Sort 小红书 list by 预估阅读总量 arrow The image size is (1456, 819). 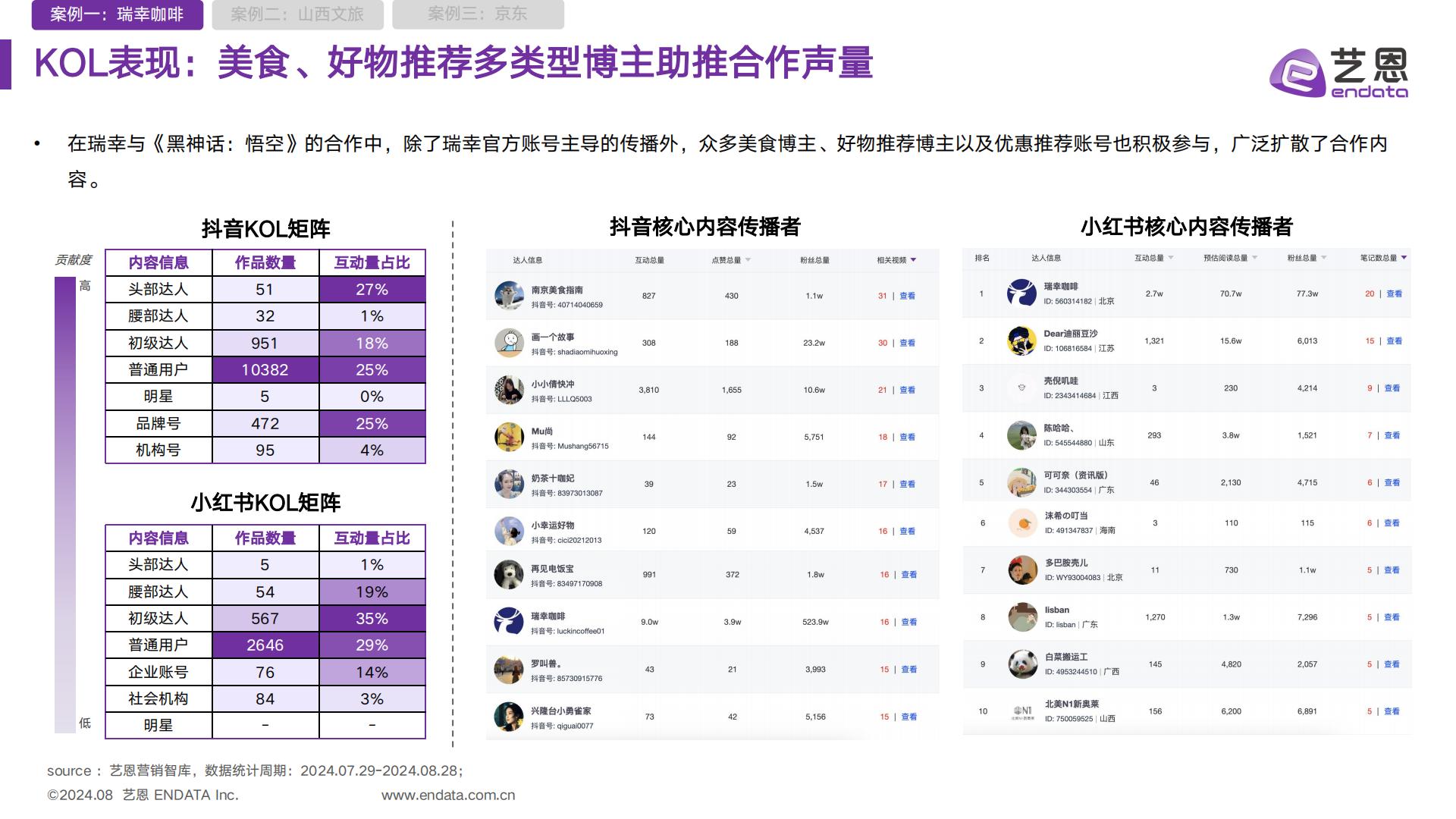[1254, 258]
